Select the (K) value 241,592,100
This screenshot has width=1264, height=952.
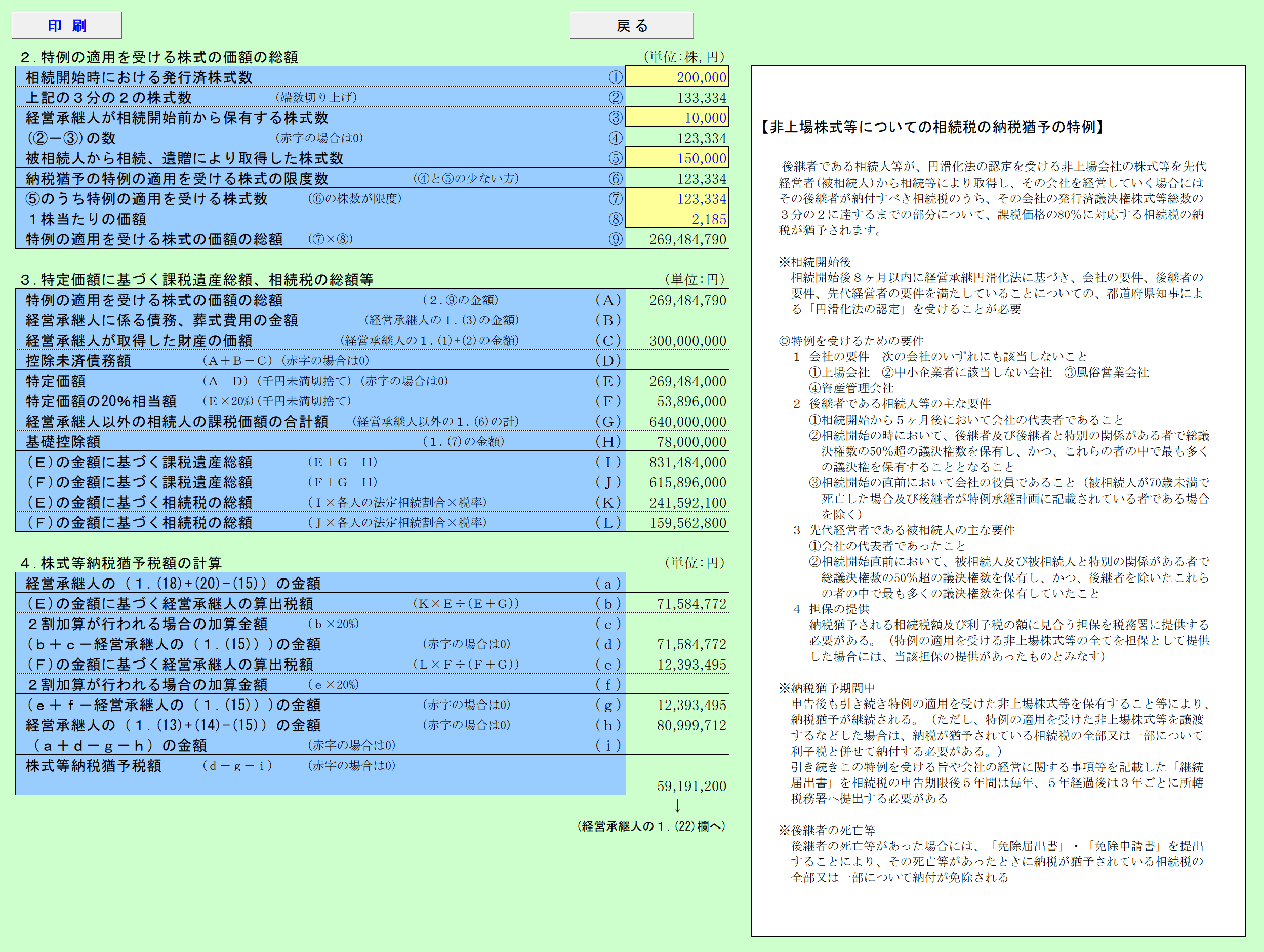[x=677, y=502]
